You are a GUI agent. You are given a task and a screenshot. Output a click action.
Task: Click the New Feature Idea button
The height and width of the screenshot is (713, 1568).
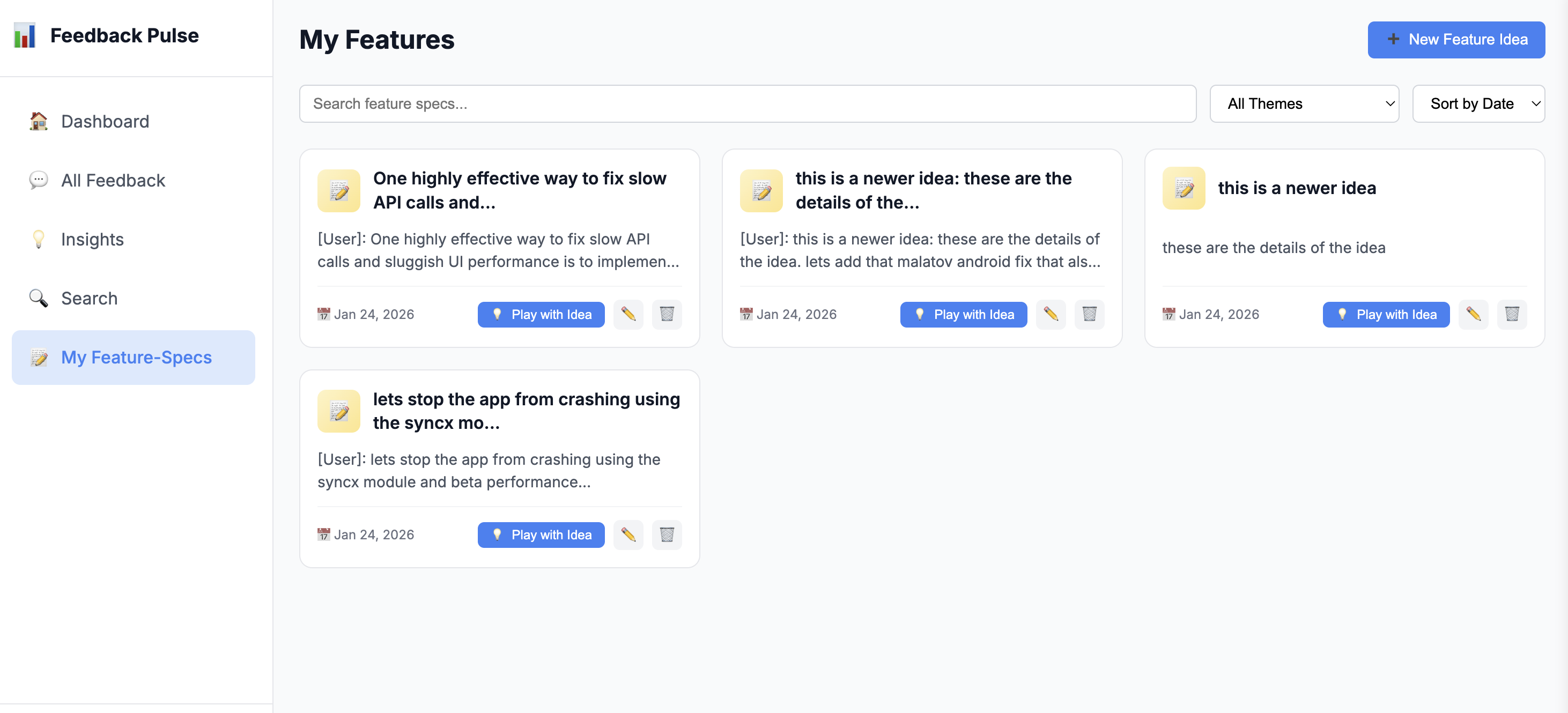click(1456, 39)
